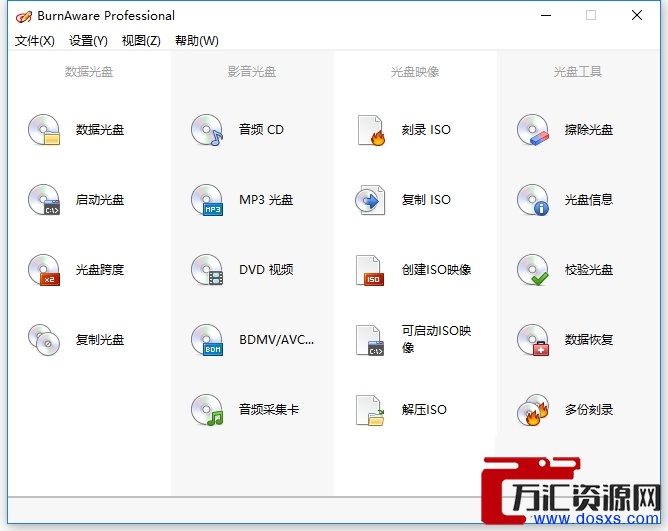
Task: Click the 数据光盘 text label in first tile
Action: coord(100,130)
